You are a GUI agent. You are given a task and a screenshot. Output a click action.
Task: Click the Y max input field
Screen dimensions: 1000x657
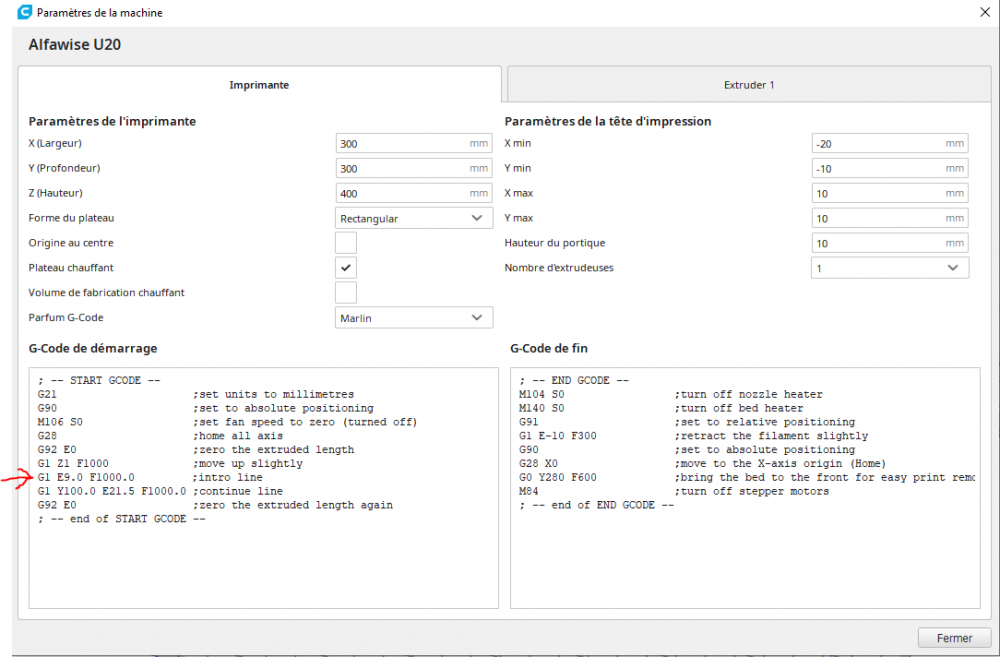pos(890,218)
